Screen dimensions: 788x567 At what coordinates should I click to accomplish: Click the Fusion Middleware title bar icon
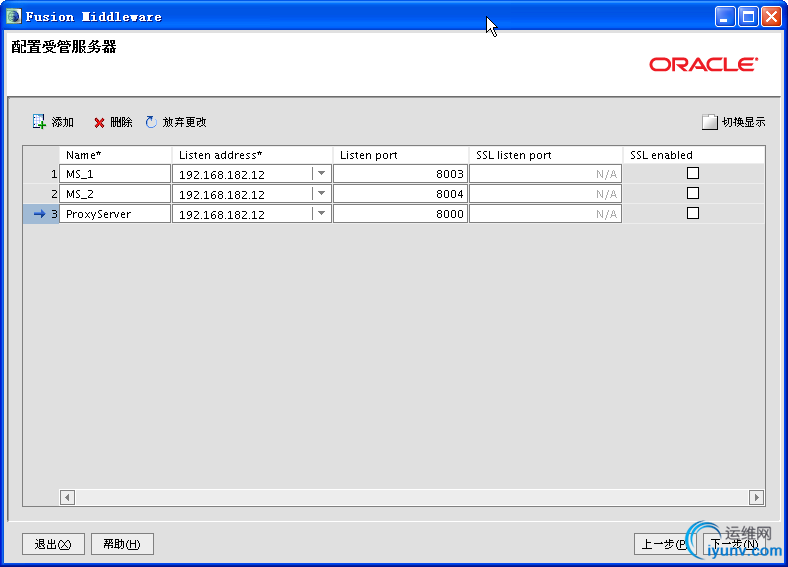pyautogui.click(x=13, y=17)
